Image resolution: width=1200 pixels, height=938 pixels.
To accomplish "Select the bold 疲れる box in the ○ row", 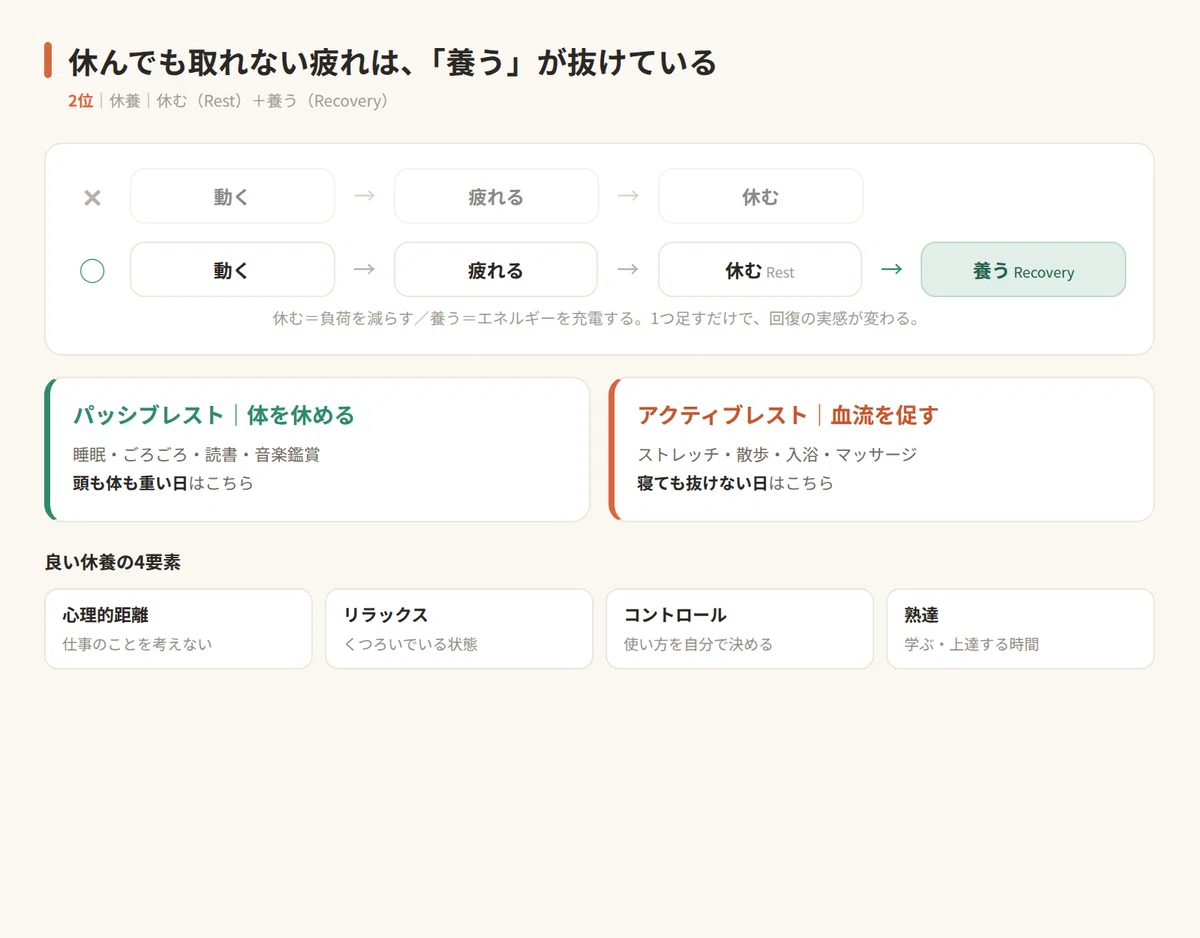I will coord(496,270).
